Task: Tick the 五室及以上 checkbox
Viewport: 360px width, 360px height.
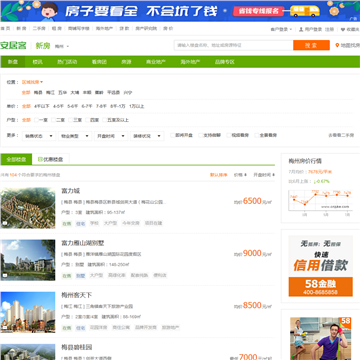Action: point(105,120)
